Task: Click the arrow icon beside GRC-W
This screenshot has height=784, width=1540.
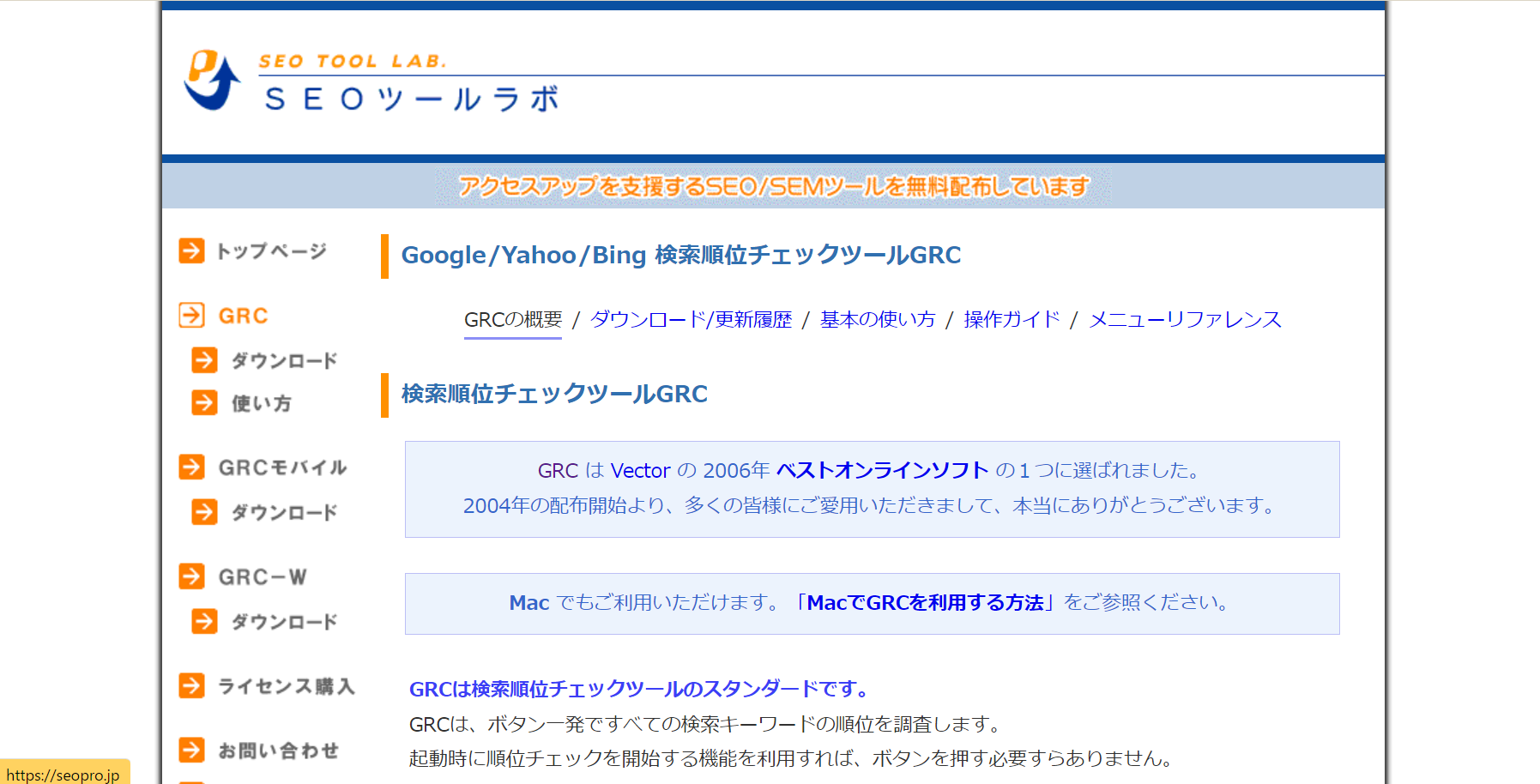Action: tap(191, 576)
